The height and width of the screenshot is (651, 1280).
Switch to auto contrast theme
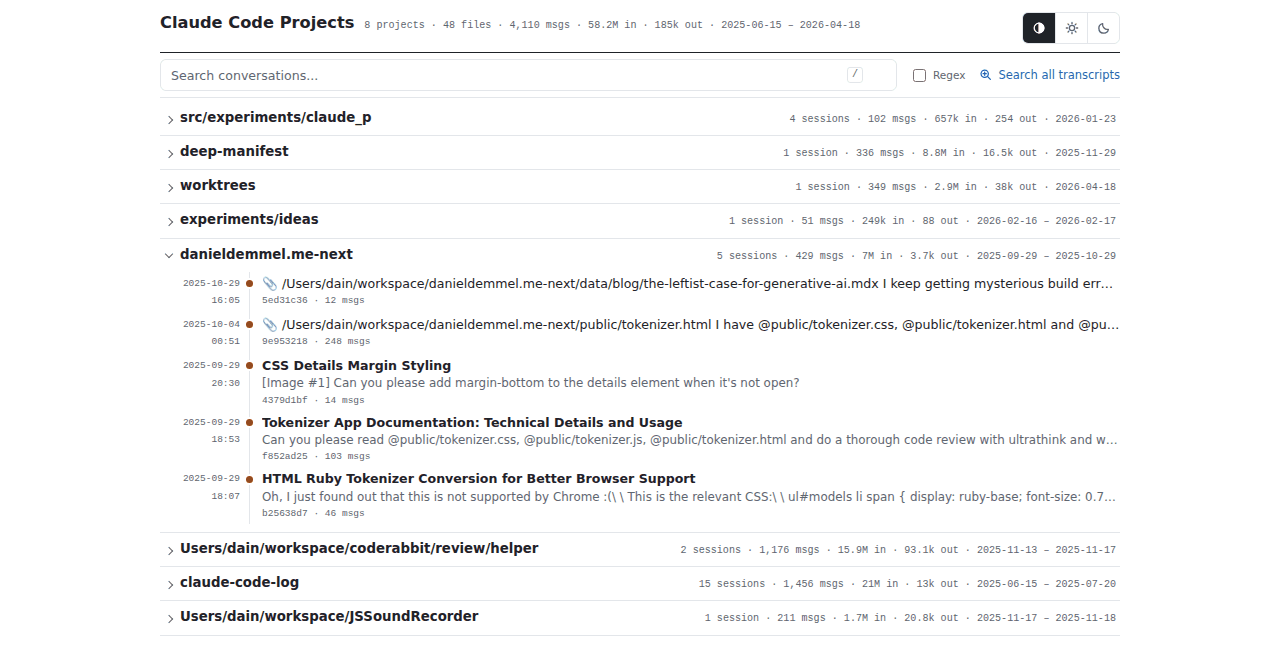point(1039,28)
